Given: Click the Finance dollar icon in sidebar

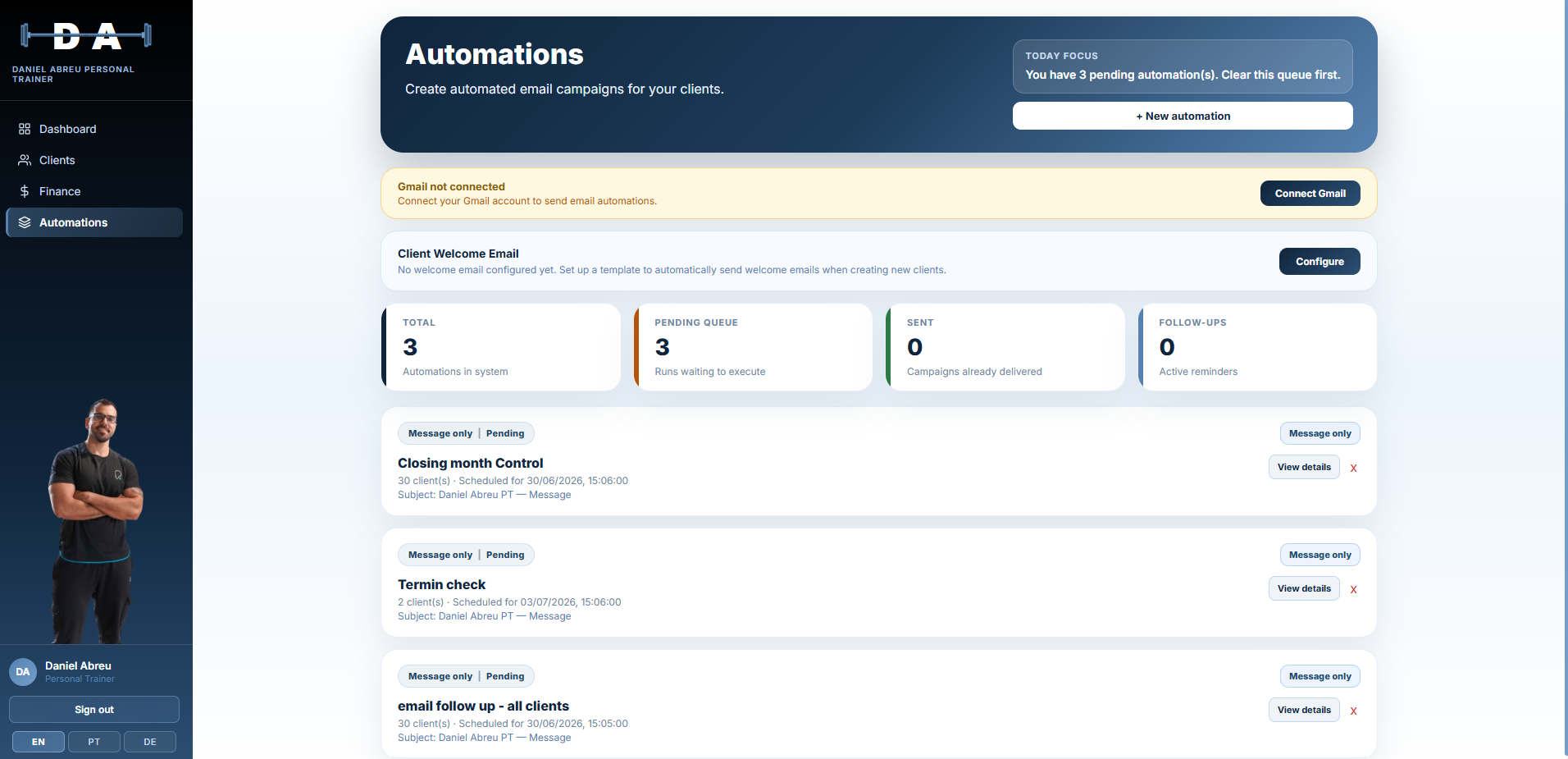Looking at the screenshot, I should coord(25,191).
